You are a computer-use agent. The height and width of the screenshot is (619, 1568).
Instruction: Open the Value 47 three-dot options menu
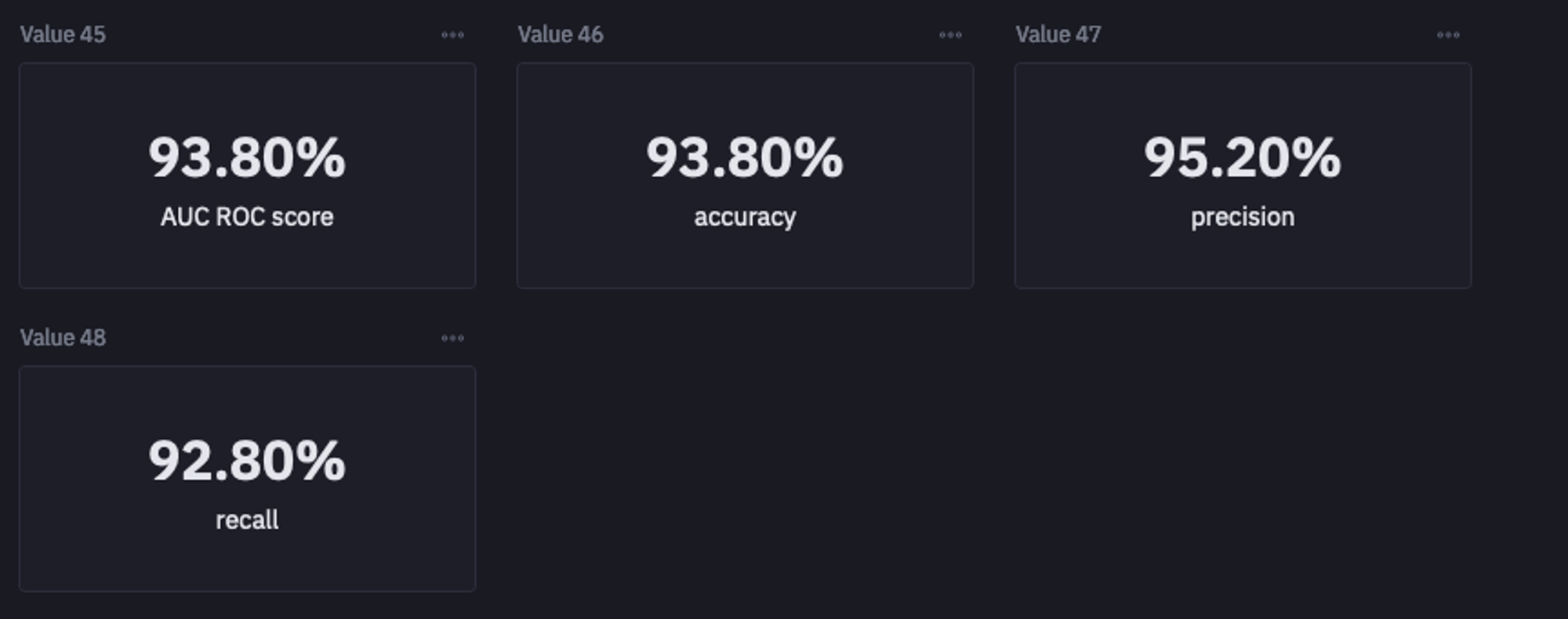point(1448,35)
